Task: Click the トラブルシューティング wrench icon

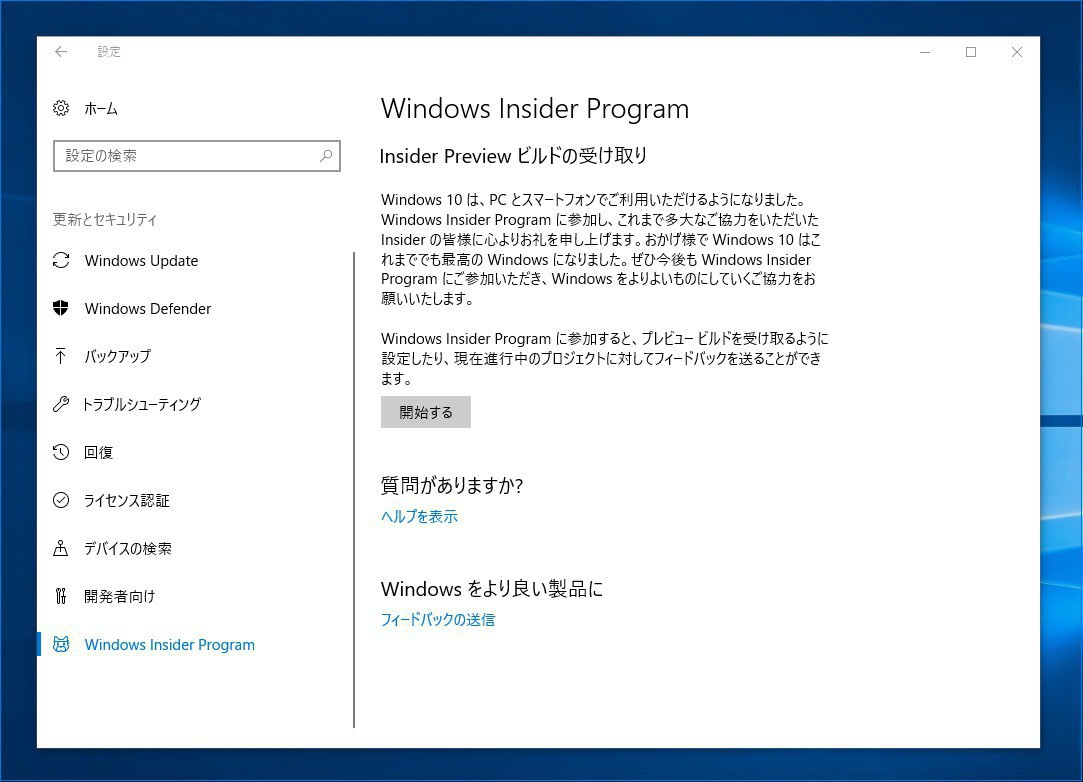Action: [x=61, y=404]
